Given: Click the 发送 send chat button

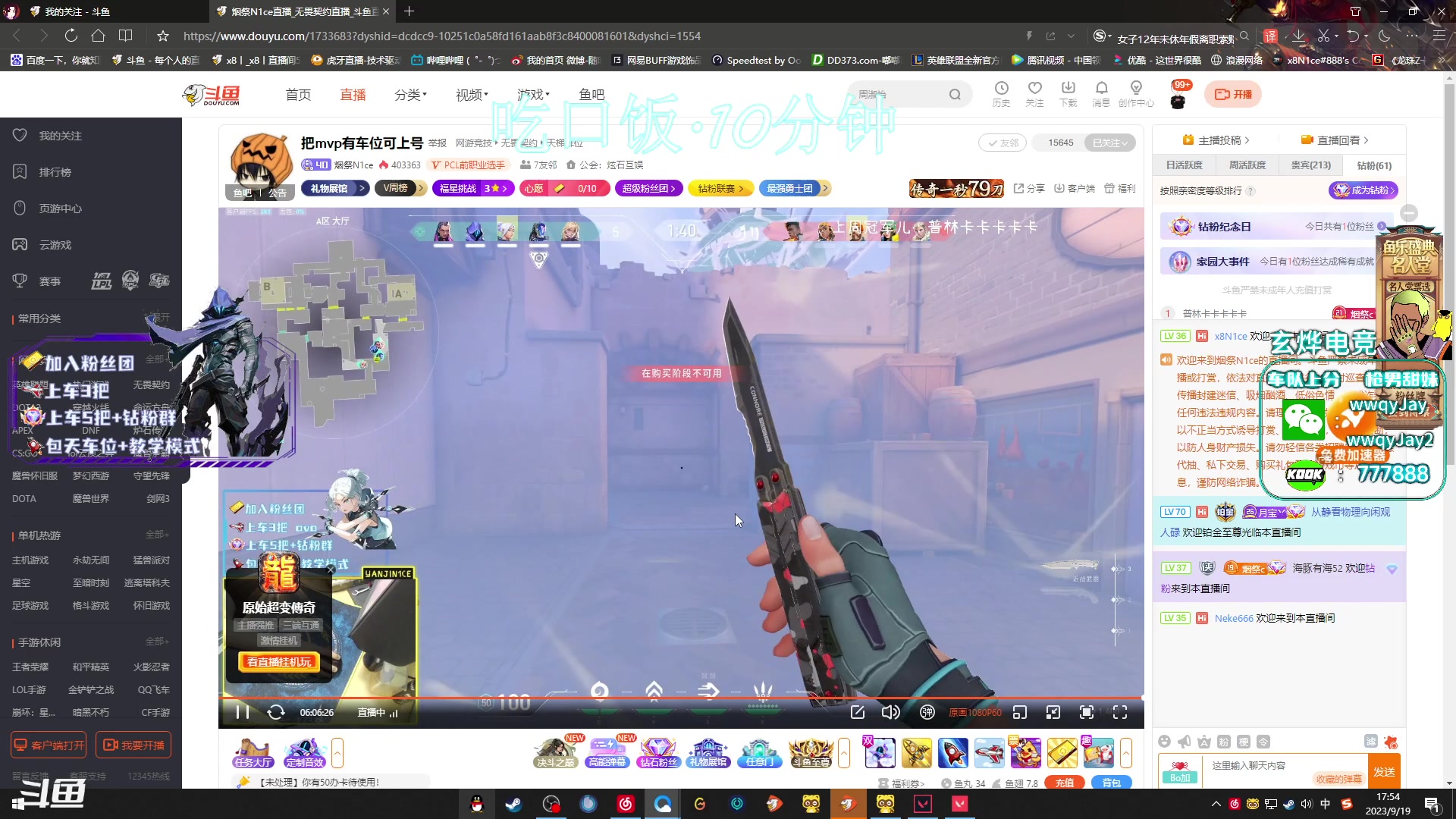Looking at the screenshot, I should click(x=1384, y=771).
